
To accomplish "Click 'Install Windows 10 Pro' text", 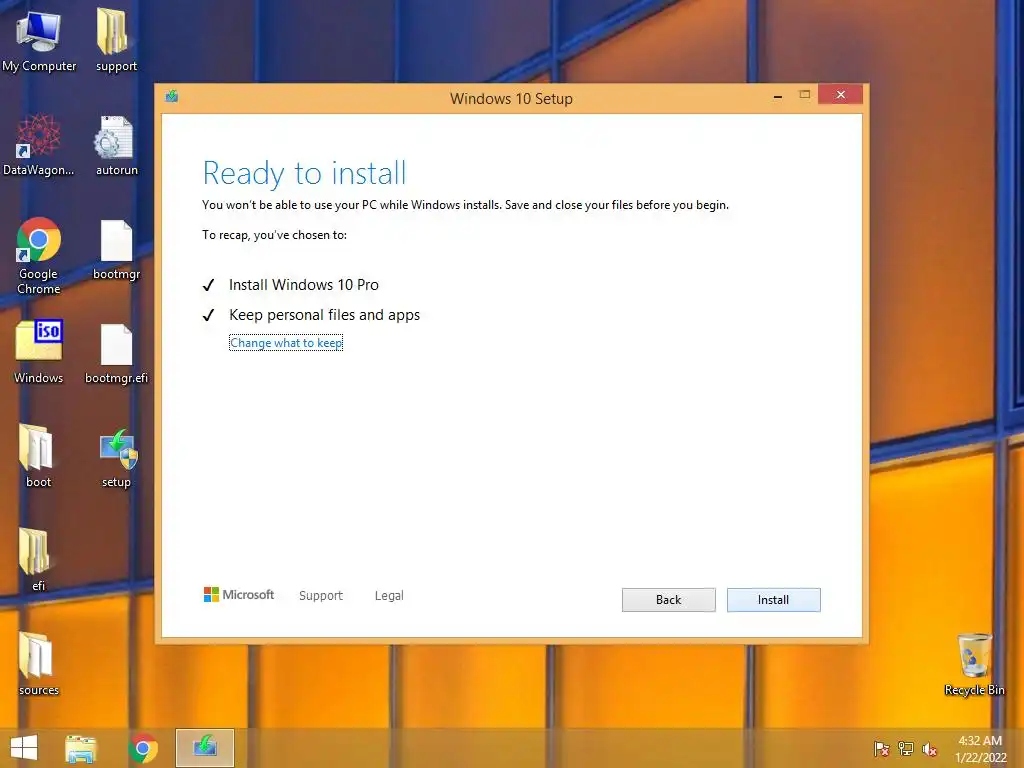I will pos(304,285).
